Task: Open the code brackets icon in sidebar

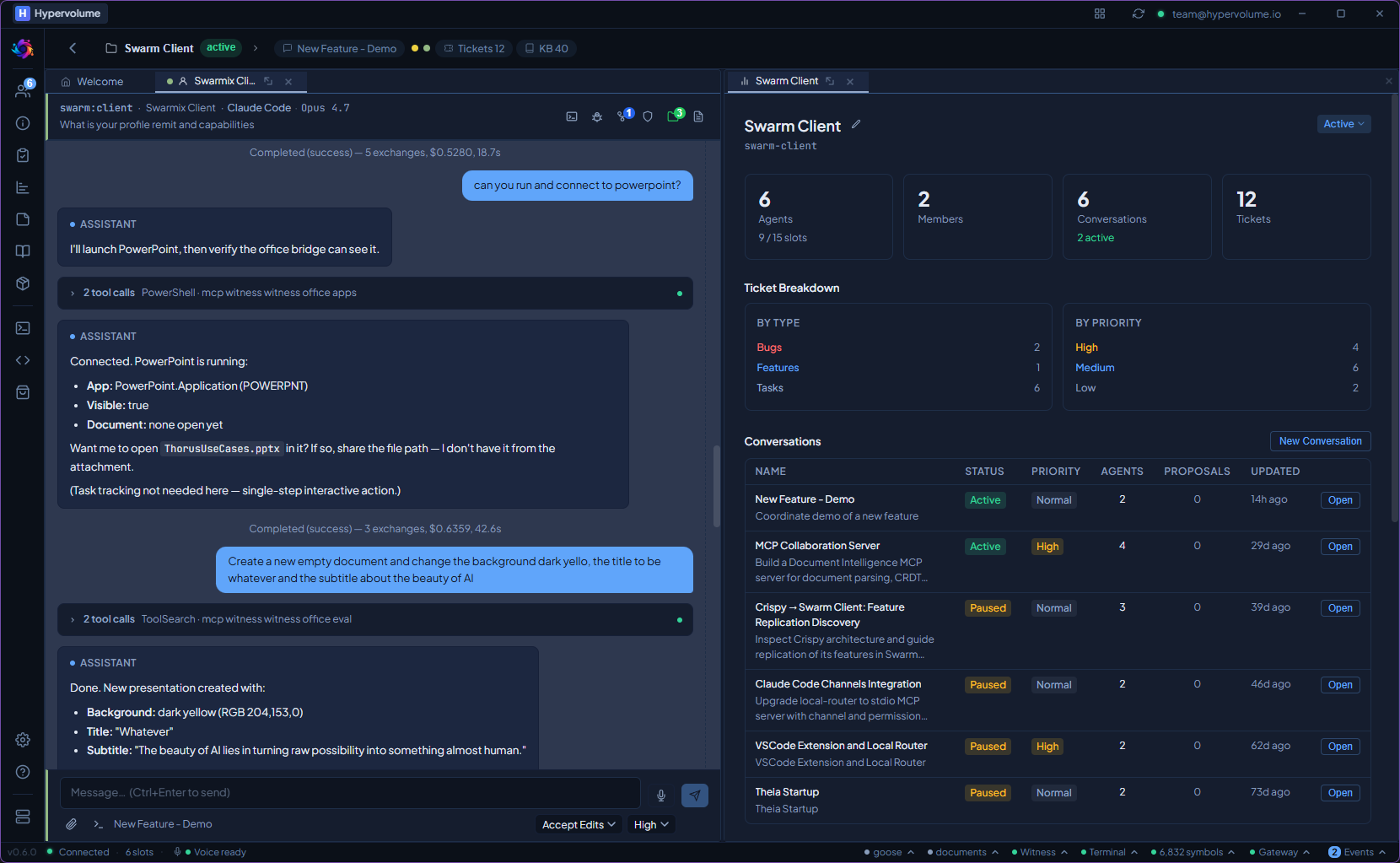Action: coord(23,360)
